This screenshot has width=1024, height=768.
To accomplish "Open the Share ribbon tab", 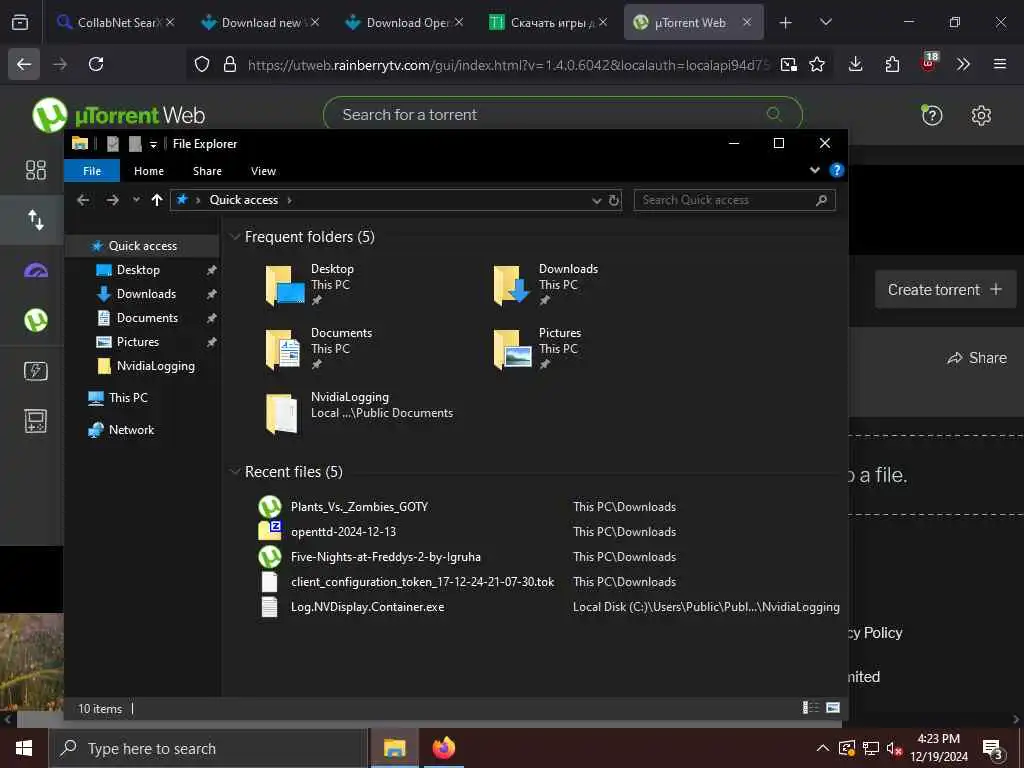I will [207, 171].
